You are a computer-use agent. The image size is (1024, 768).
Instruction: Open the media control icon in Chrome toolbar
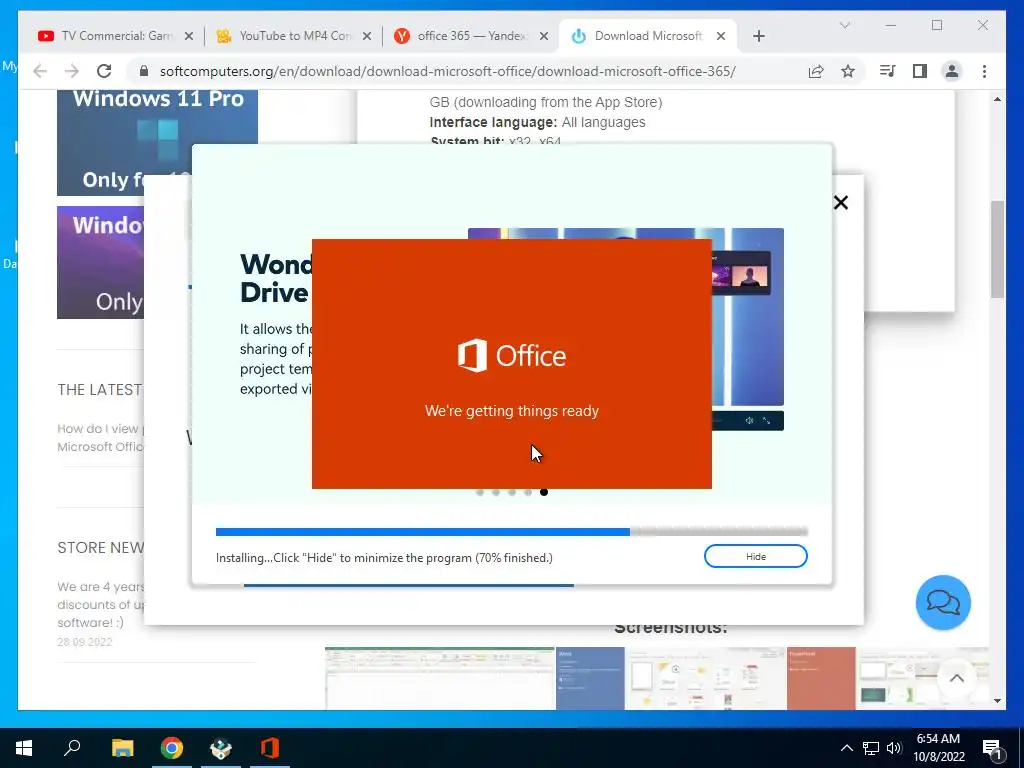pos(888,71)
